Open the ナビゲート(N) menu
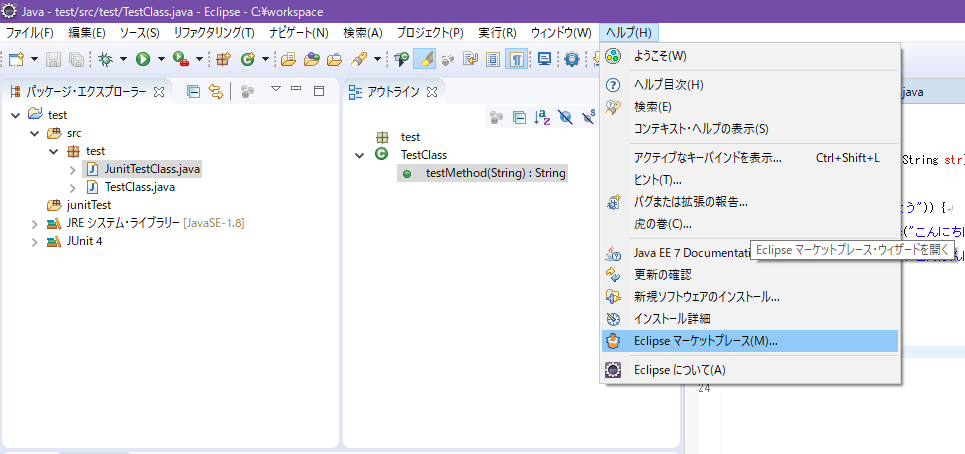The image size is (965, 454). pos(298,33)
